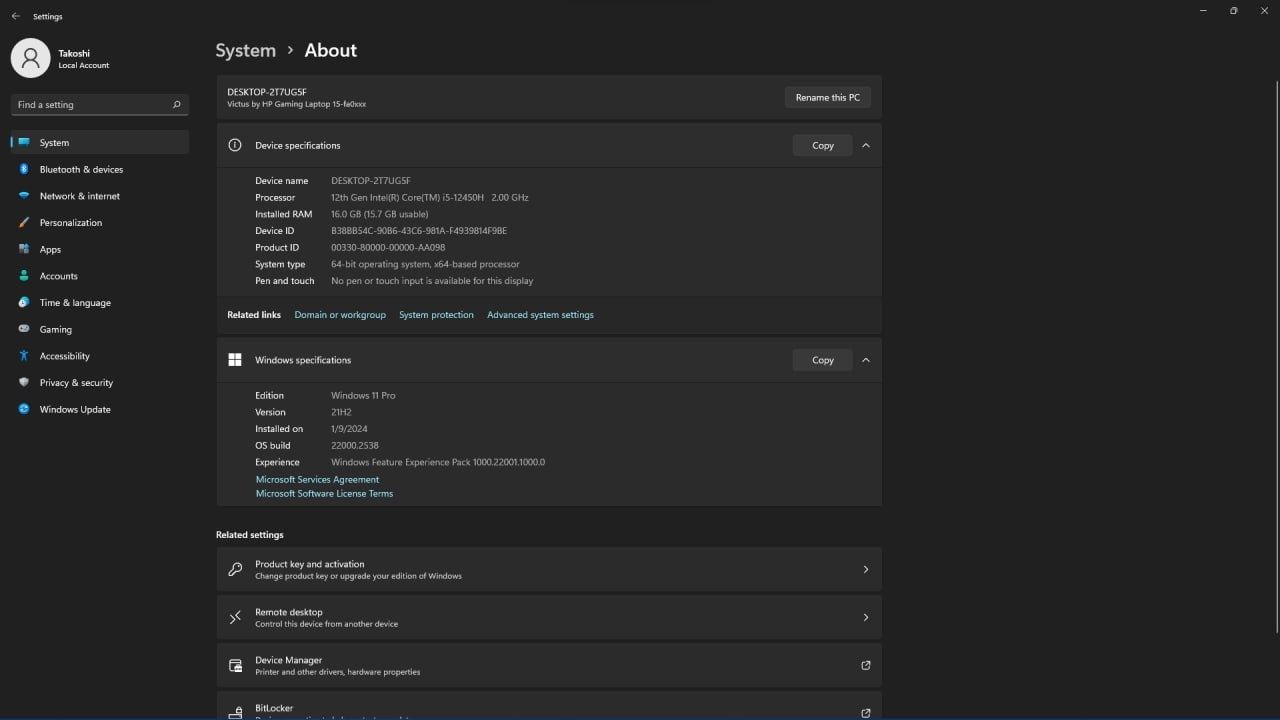
Task: Collapse the Windows specifications section
Action: point(866,360)
